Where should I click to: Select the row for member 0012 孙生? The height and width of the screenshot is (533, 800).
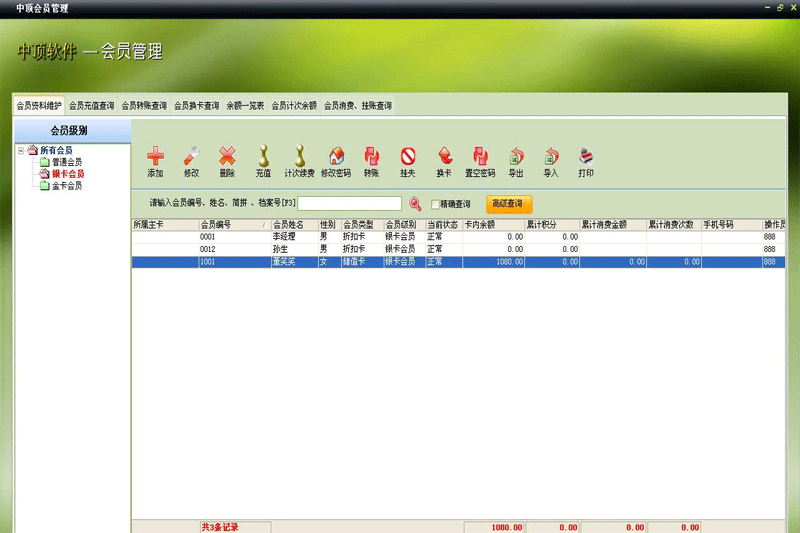(458, 249)
